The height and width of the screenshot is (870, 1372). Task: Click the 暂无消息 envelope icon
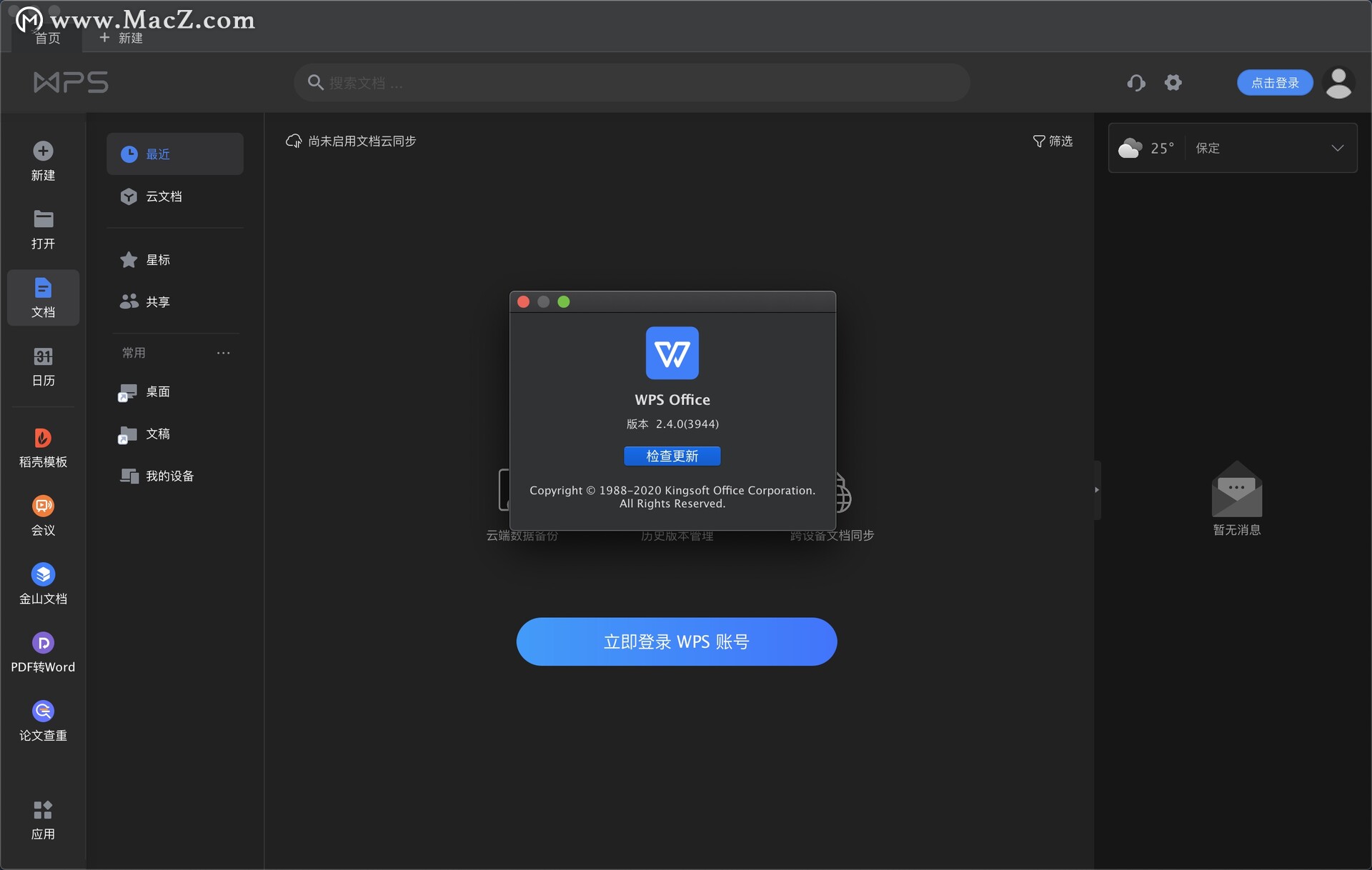pyautogui.click(x=1237, y=489)
